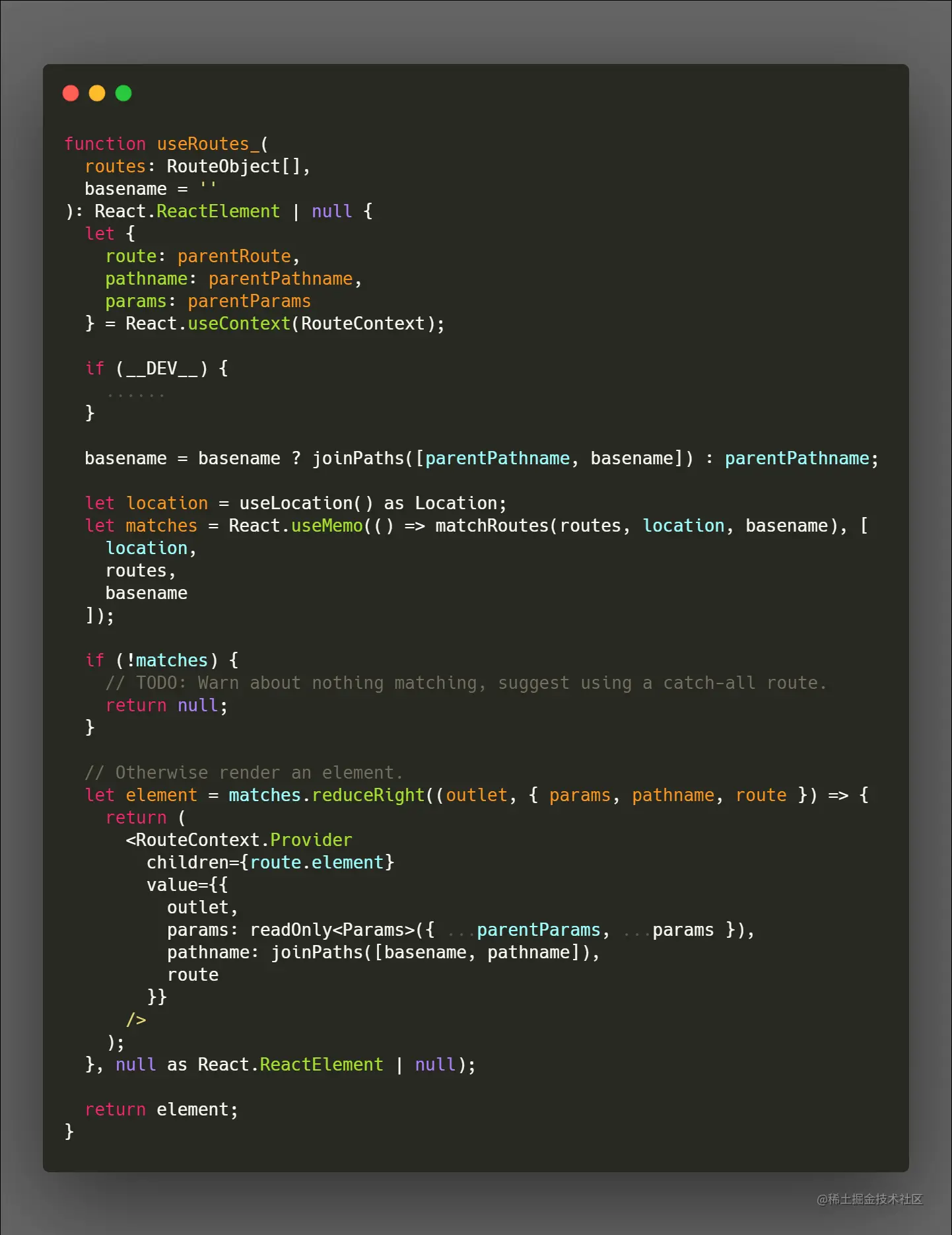Click the TODO comment about catch-all route
The width and height of the screenshot is (952, 1235).
[466, 683]
